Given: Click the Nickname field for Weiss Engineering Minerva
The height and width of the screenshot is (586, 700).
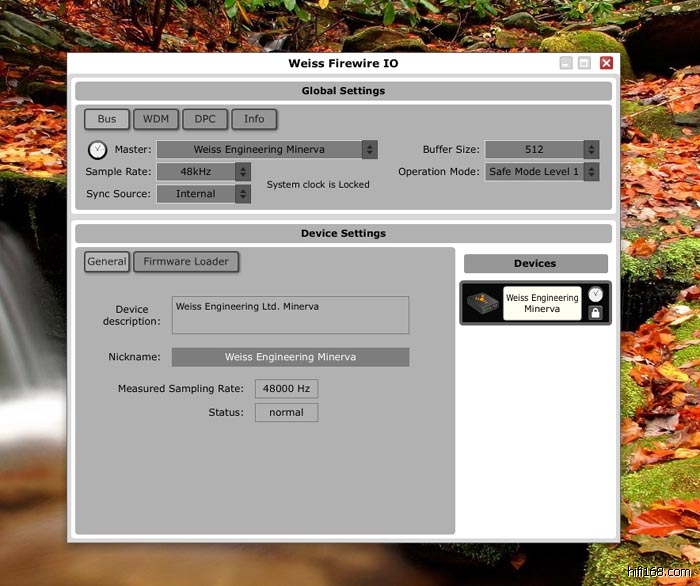Looking at the screenshot, I should click(x=290, y=357).
